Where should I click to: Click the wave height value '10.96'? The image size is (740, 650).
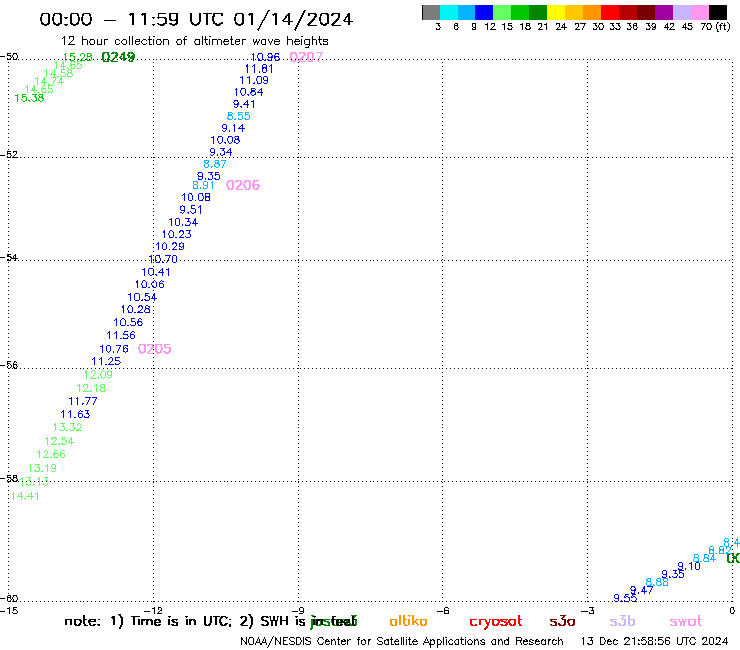265,57
